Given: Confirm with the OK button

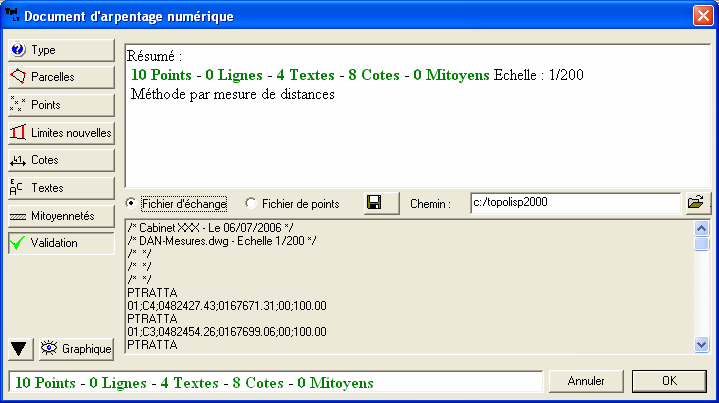Looking at the screenshot, I should point(669,382).
